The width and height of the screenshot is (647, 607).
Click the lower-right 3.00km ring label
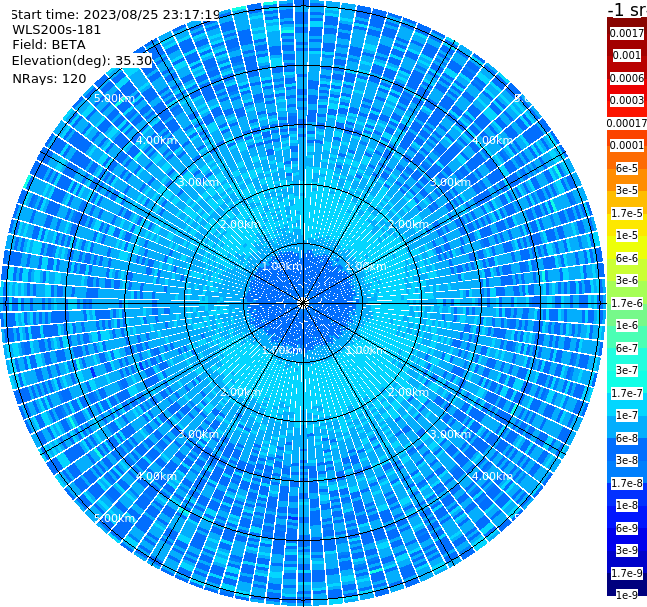pyautogui.click(x=450, y=434)
